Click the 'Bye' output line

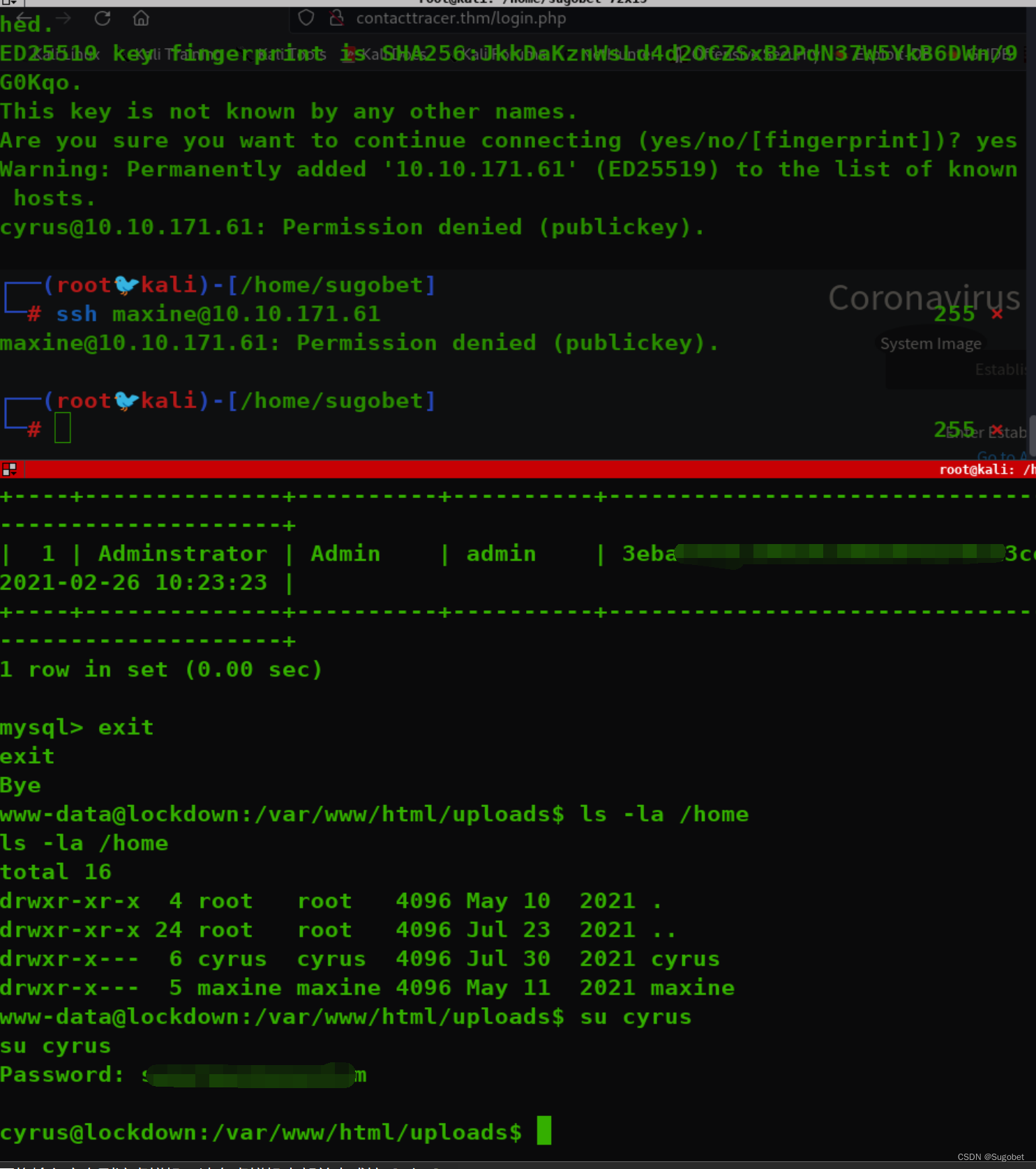[x=21, y=785]
